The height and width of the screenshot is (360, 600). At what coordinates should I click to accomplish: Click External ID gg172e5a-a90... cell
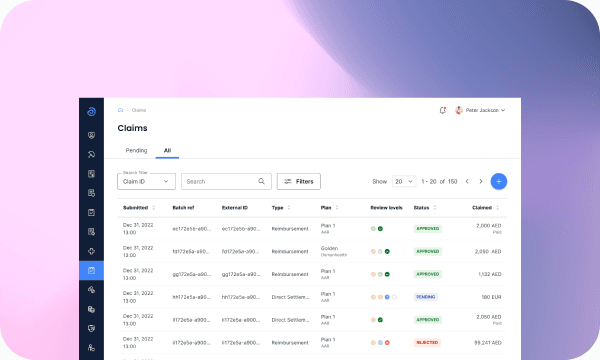[241, 274]
